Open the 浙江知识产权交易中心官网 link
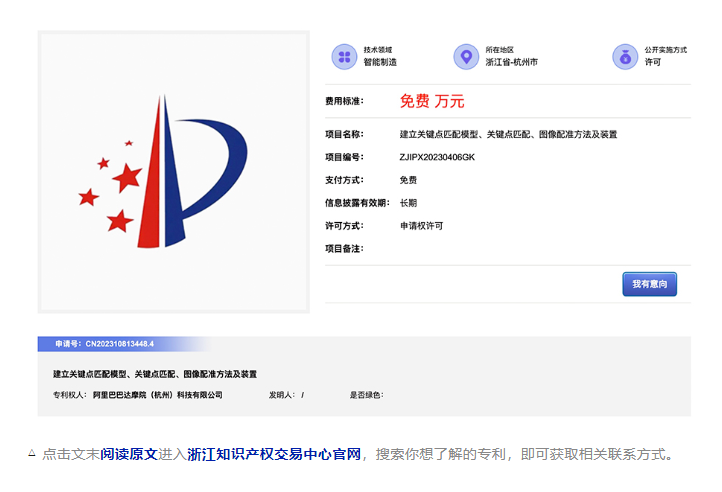The width and height of the screenshot is (722, 492). pos(274,454)
